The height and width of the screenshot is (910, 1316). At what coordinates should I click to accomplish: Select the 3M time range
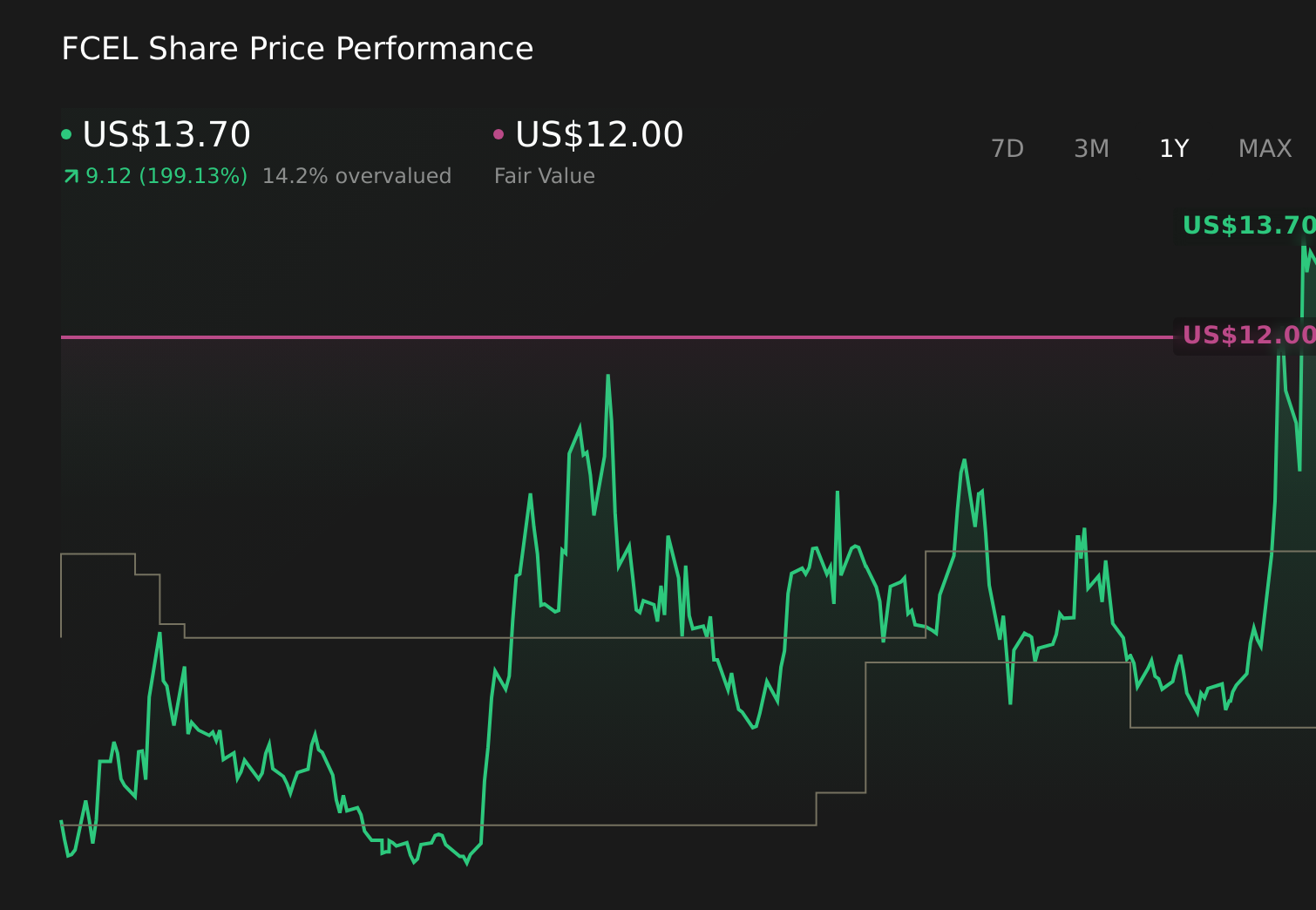click(x=1091, y=149)
